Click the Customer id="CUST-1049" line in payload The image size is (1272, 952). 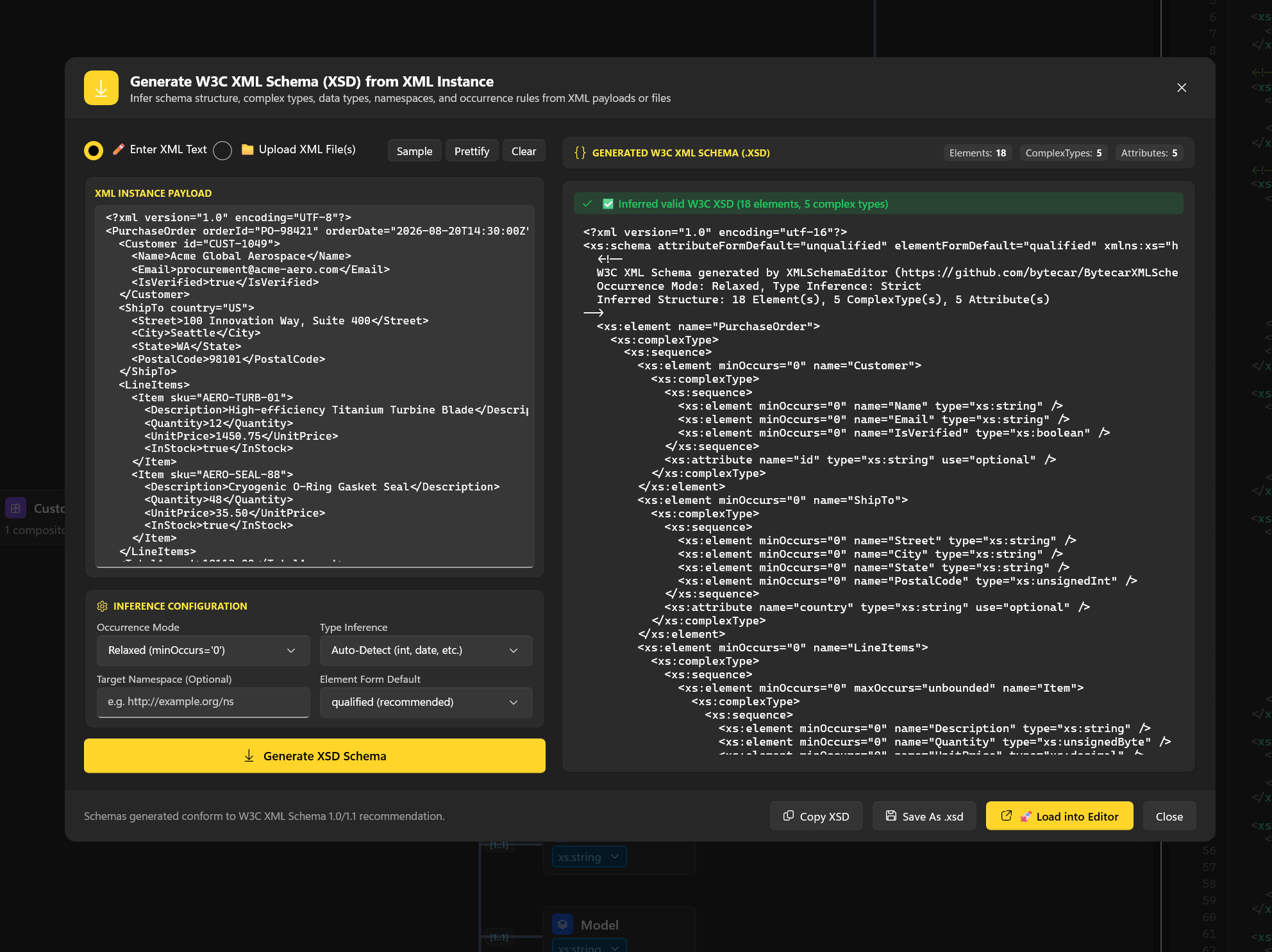[199, 244]
